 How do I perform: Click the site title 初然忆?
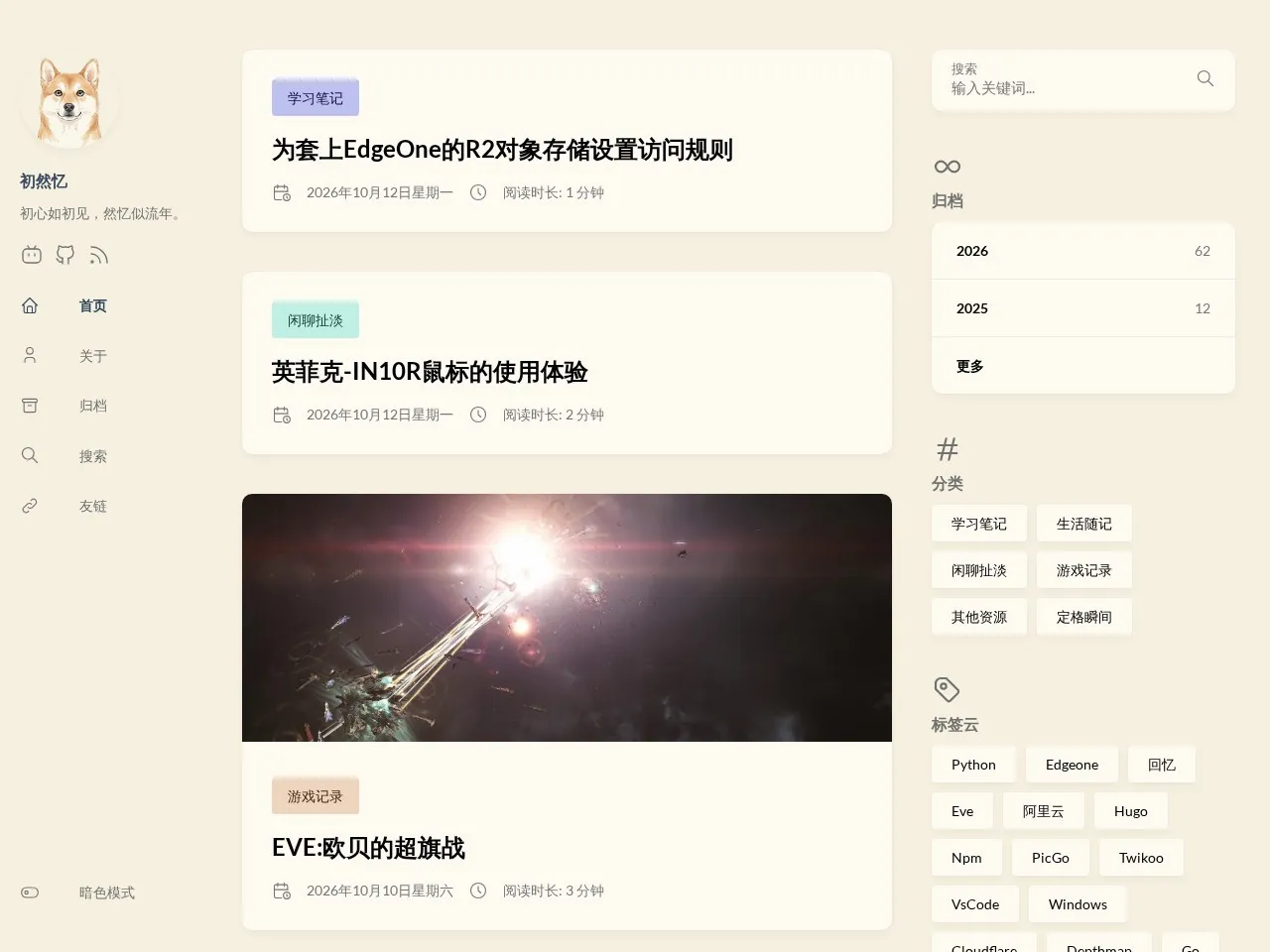(x=44, y=181)
